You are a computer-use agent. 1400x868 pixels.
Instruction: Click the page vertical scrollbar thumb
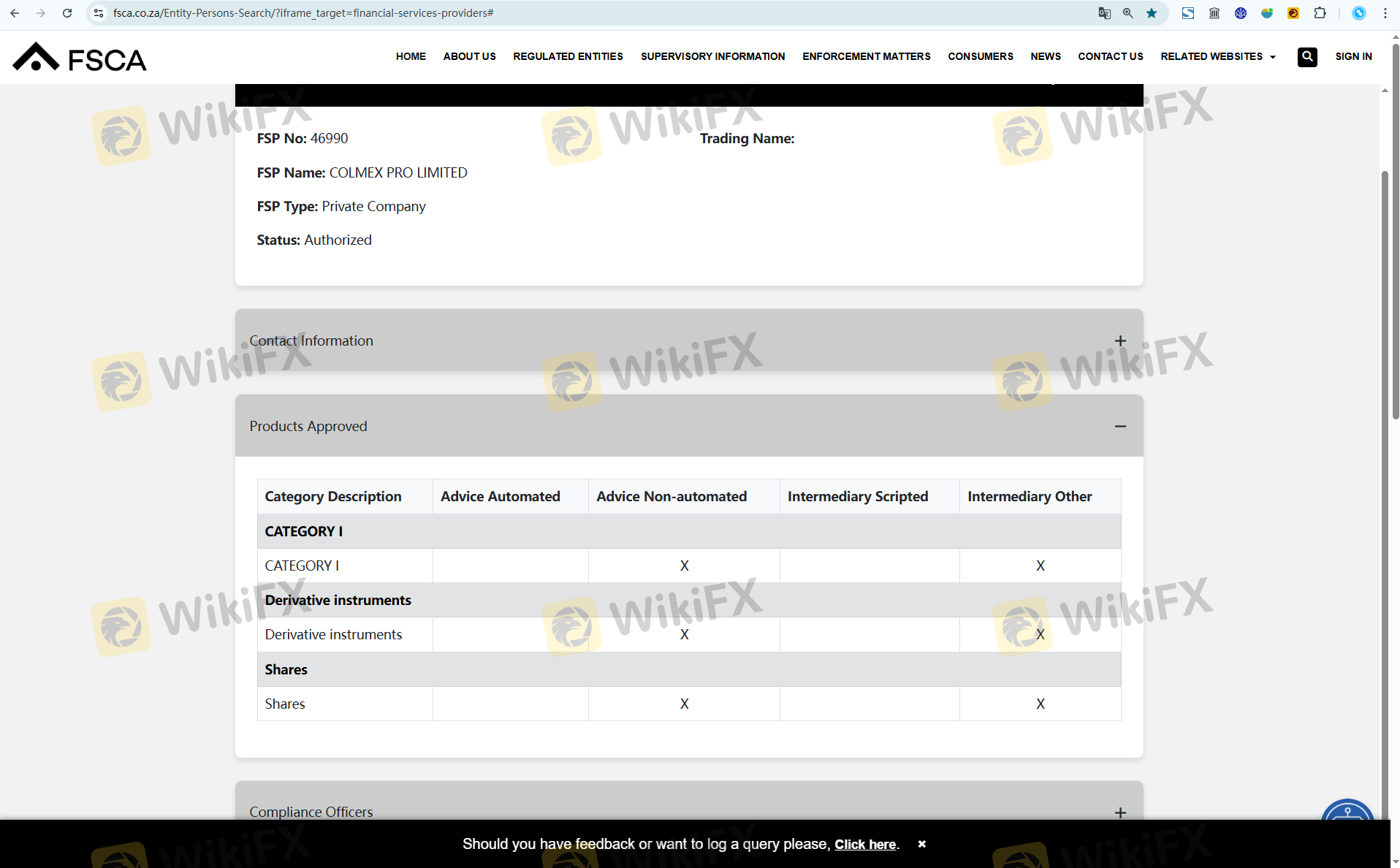pyautogui.click(x=1395, y=292)
